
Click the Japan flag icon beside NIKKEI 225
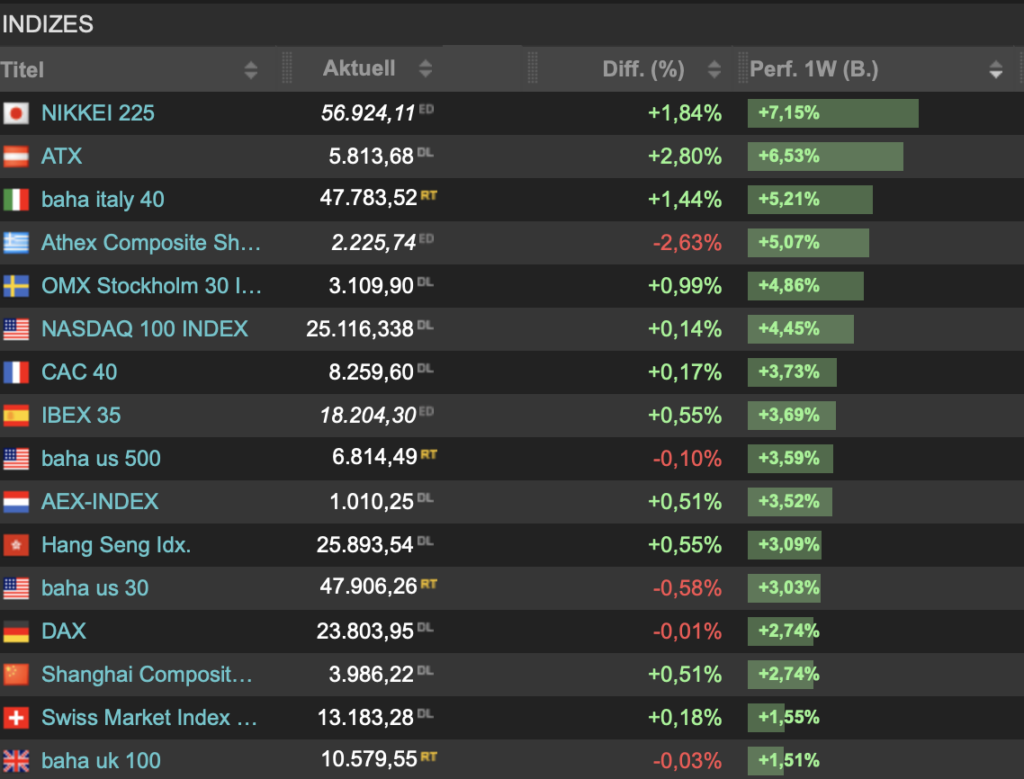click(16, 113)
